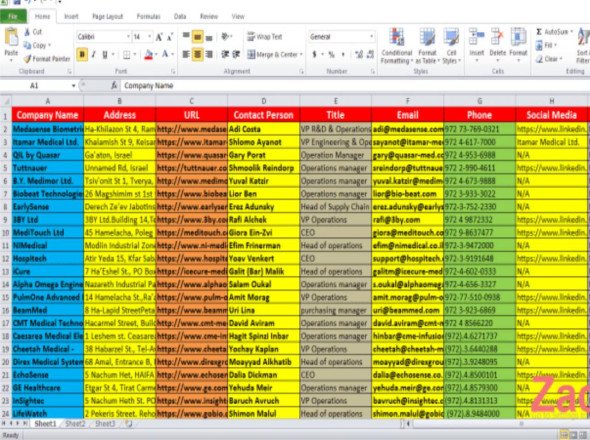Switch to Sheet2 tab

pos(75,424)
